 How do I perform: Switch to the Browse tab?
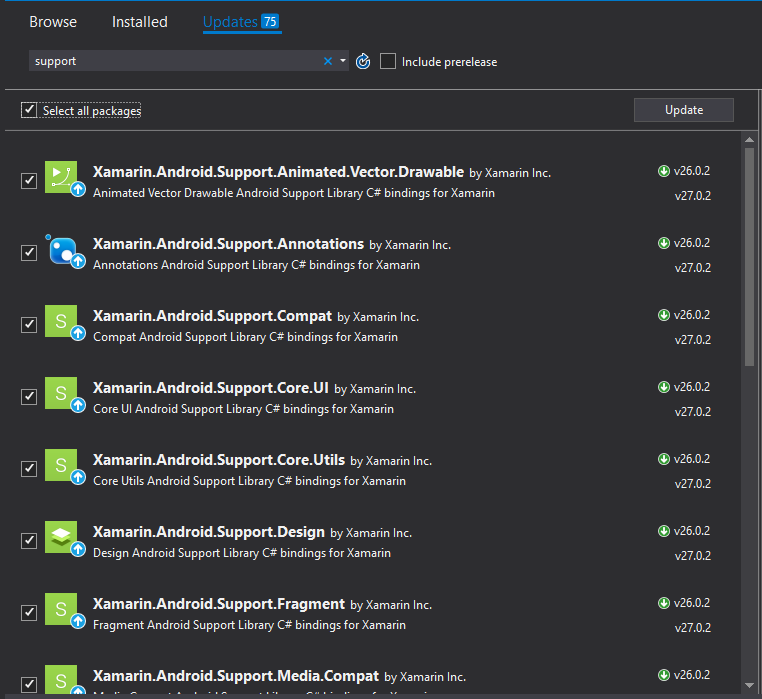[x=53, y=22]
